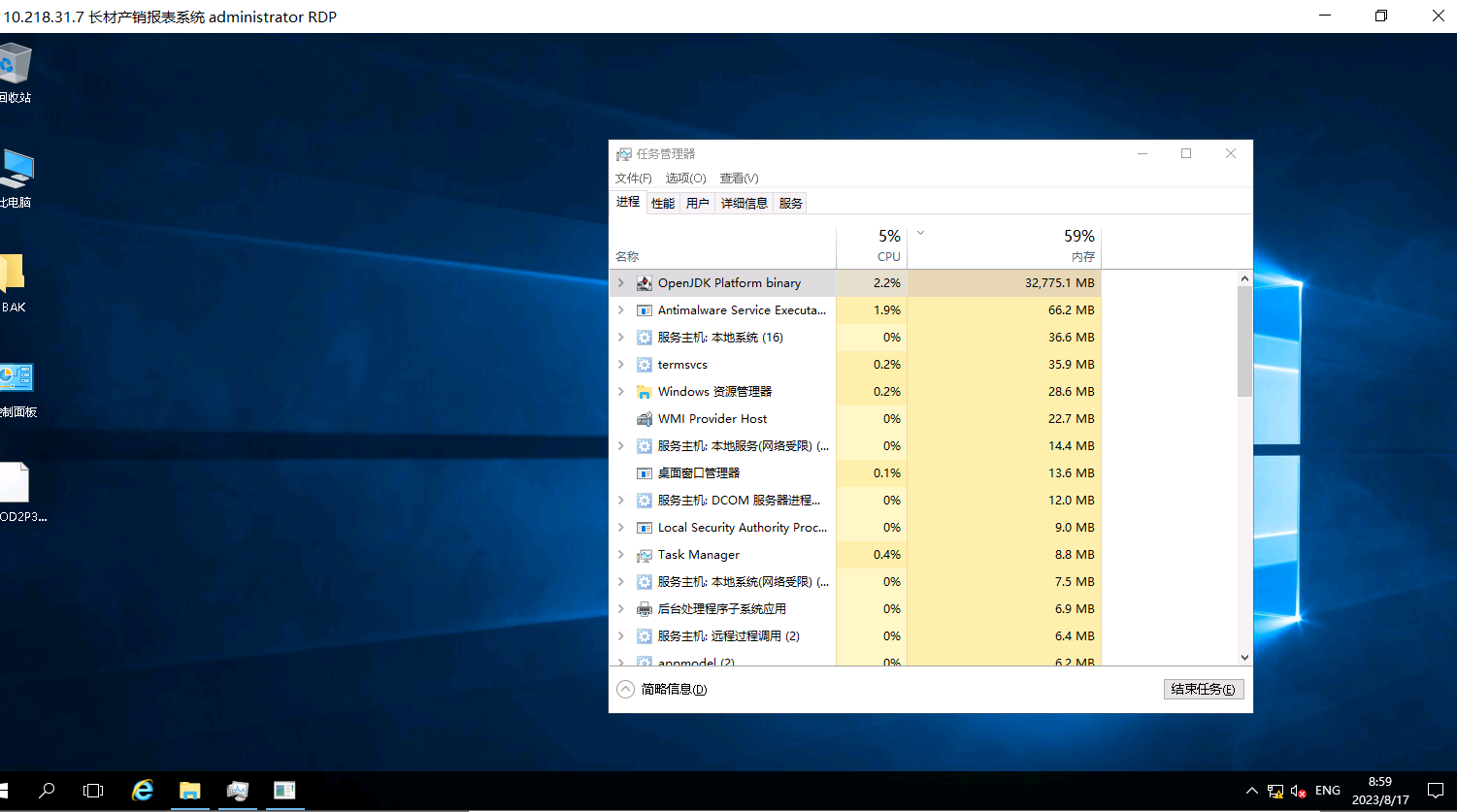Expand the Antimalware Service Executable row
Viewport: 1457px width, 812px height.
pyautogui.click(x=621, y=310)
